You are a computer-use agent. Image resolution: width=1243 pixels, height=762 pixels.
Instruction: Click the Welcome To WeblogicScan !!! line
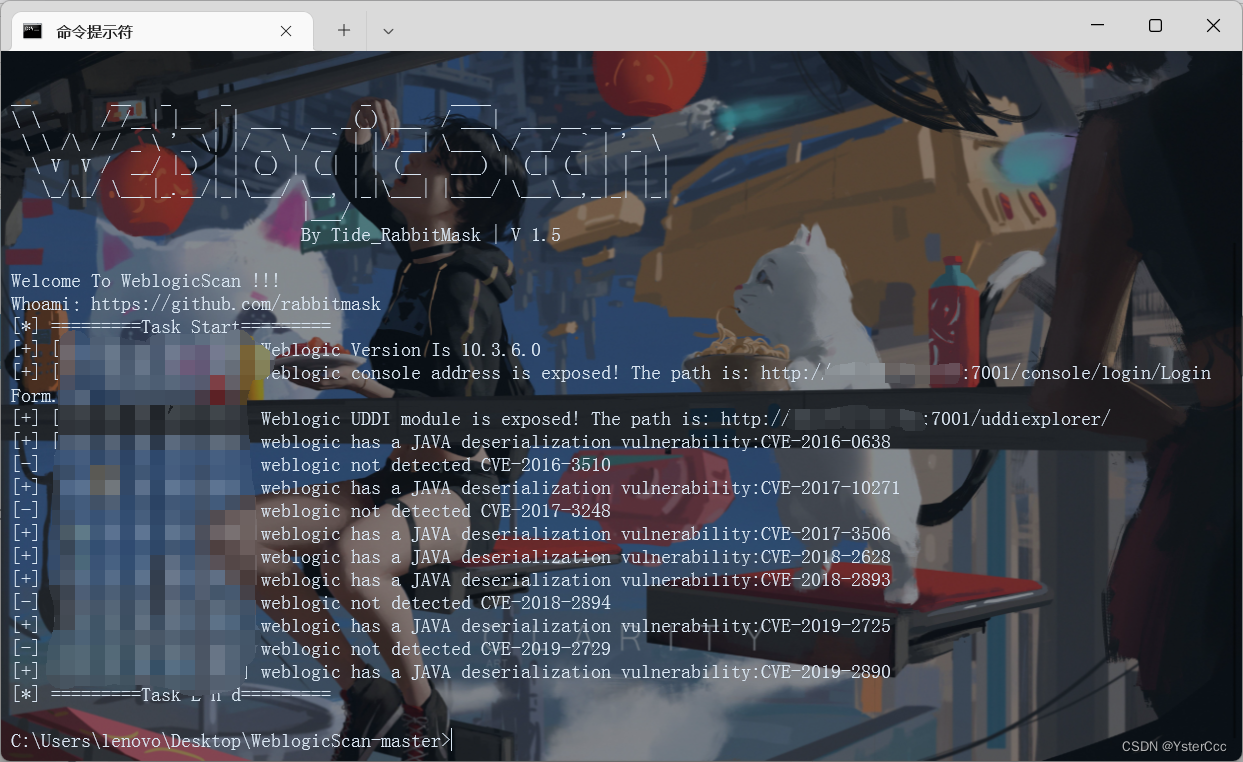click(146, 281)
